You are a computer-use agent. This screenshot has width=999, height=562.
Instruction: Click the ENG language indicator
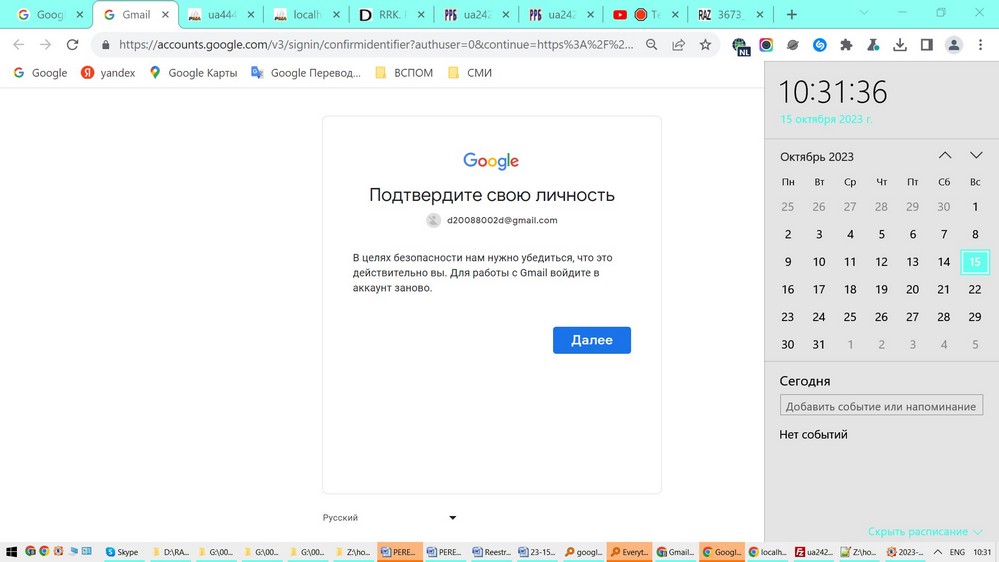click(957, 552)
